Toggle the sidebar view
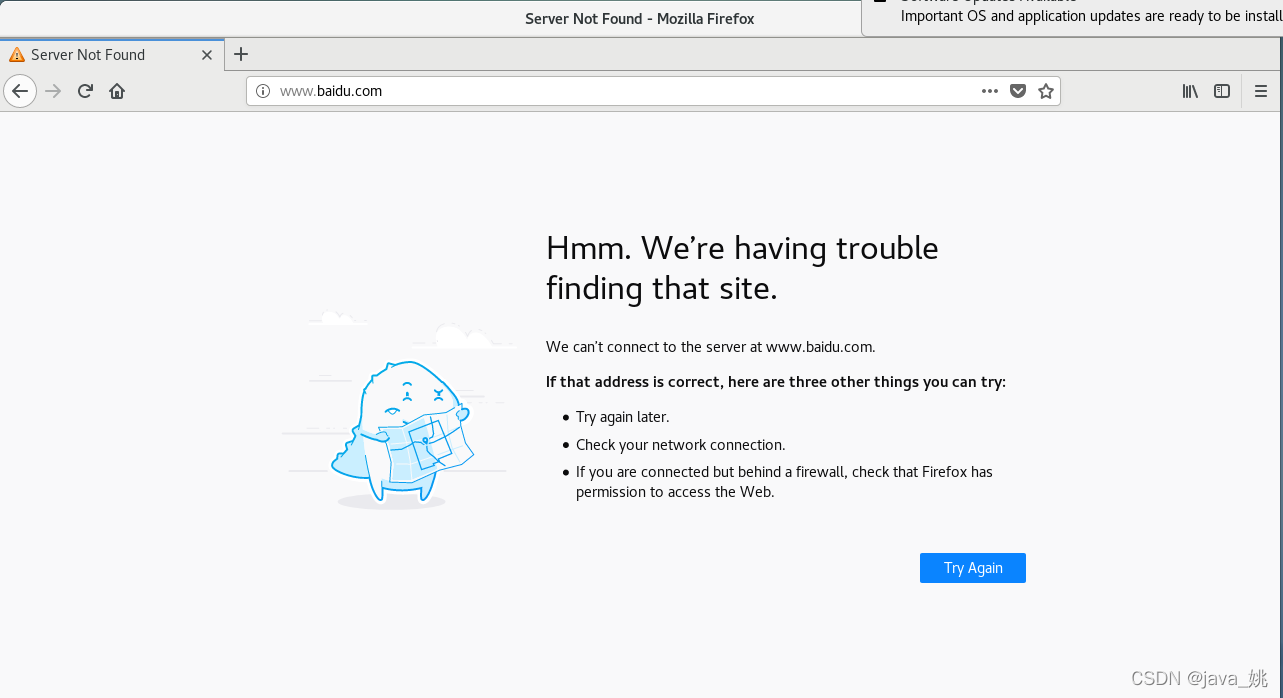 (x=1222, y=91)
